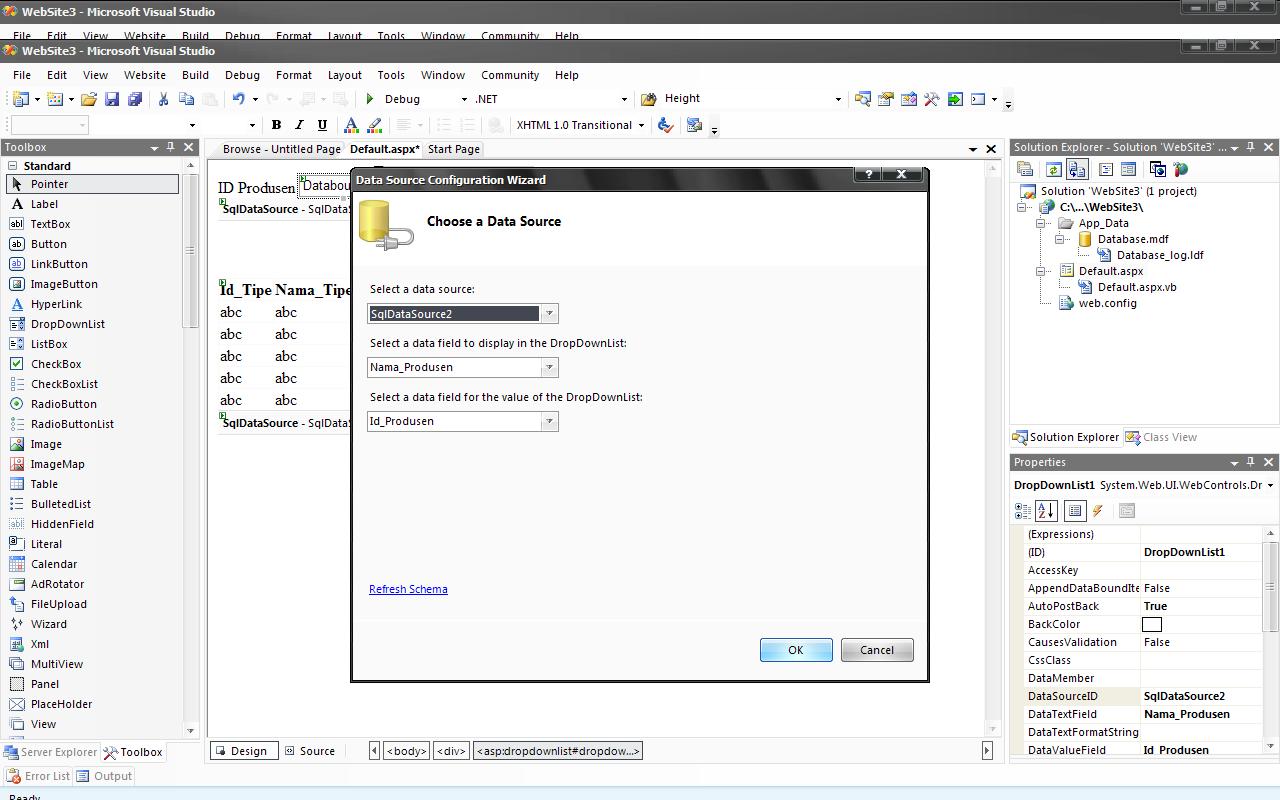Switch Properties to Categorized view
This screenshot has width=1280, height=800.
pyautogui.click(x=1023, y=511)
